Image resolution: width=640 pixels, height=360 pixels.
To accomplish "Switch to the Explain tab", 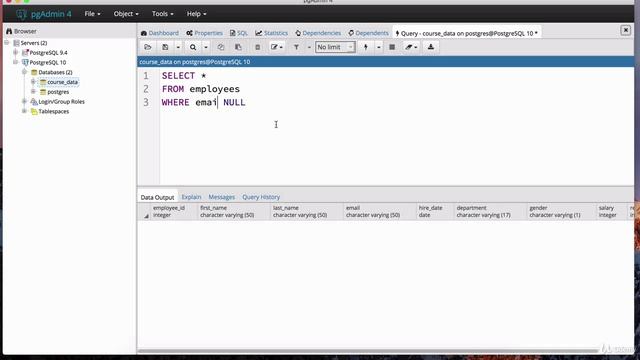I will 191,197.
